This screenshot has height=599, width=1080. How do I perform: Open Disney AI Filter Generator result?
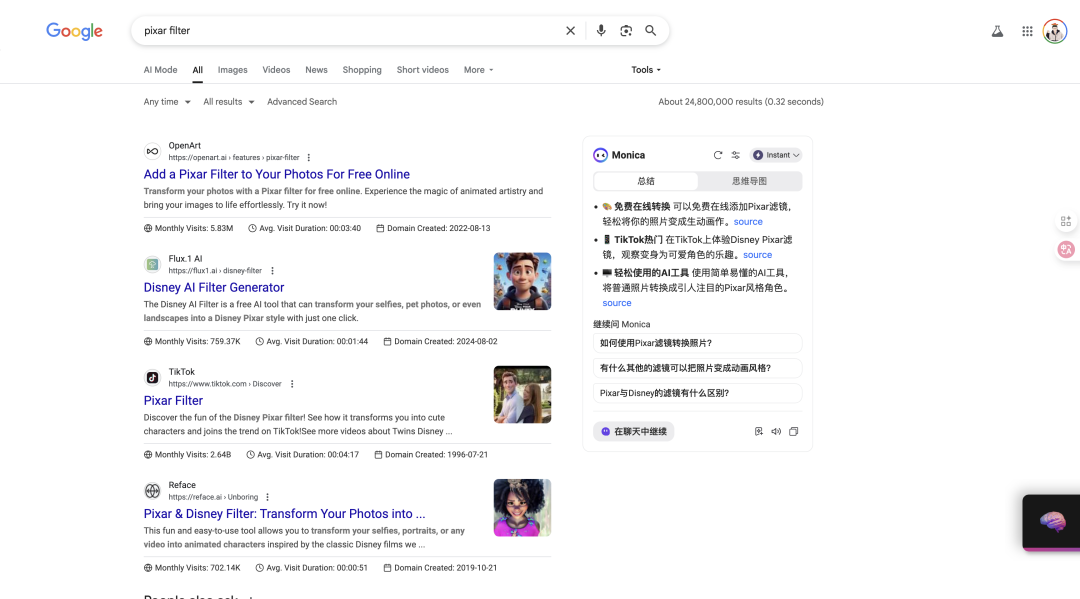[214, 287]
